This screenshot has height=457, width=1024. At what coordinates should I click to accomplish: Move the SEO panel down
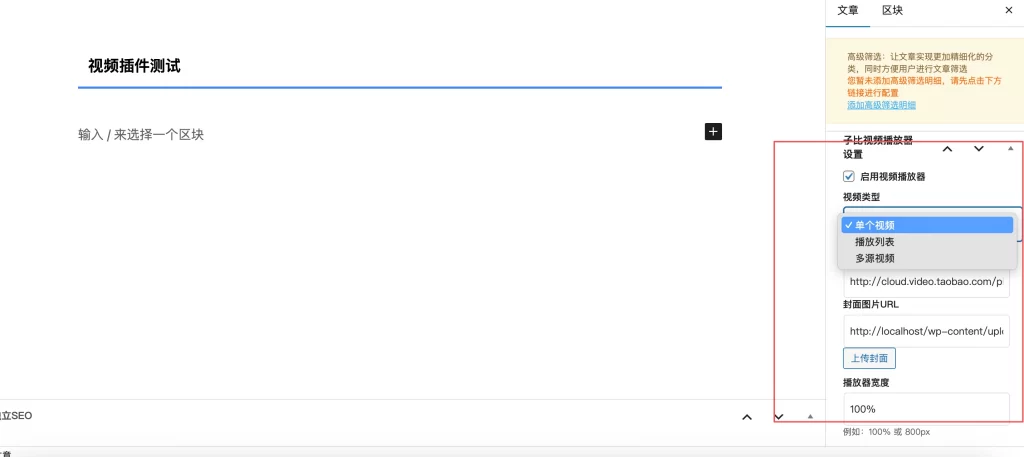pos(779,417)
